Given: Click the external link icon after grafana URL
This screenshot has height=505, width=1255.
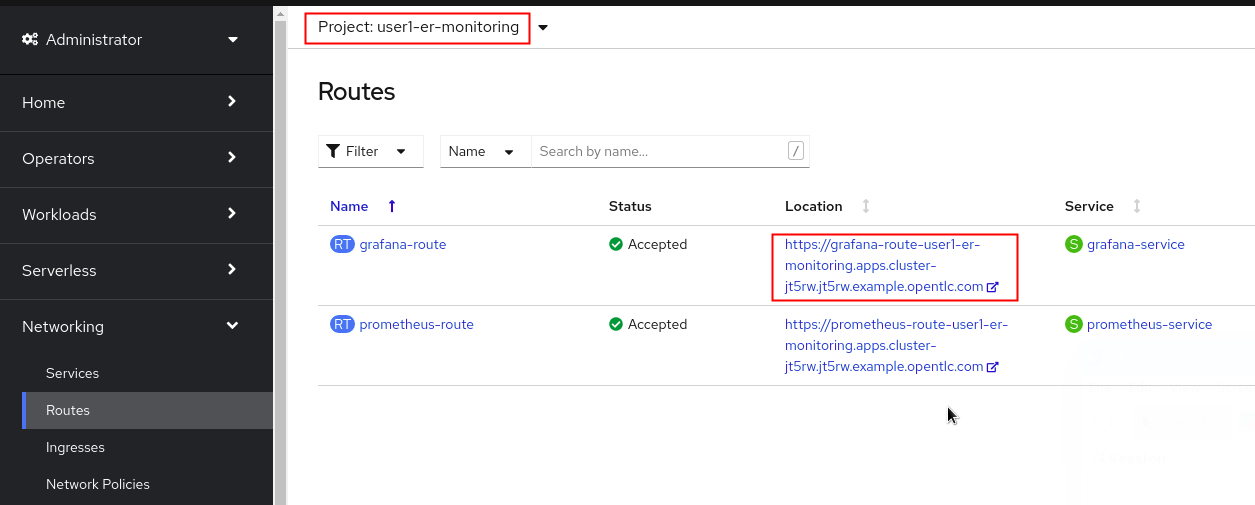Looking at the screenshot, I should 993,287.
